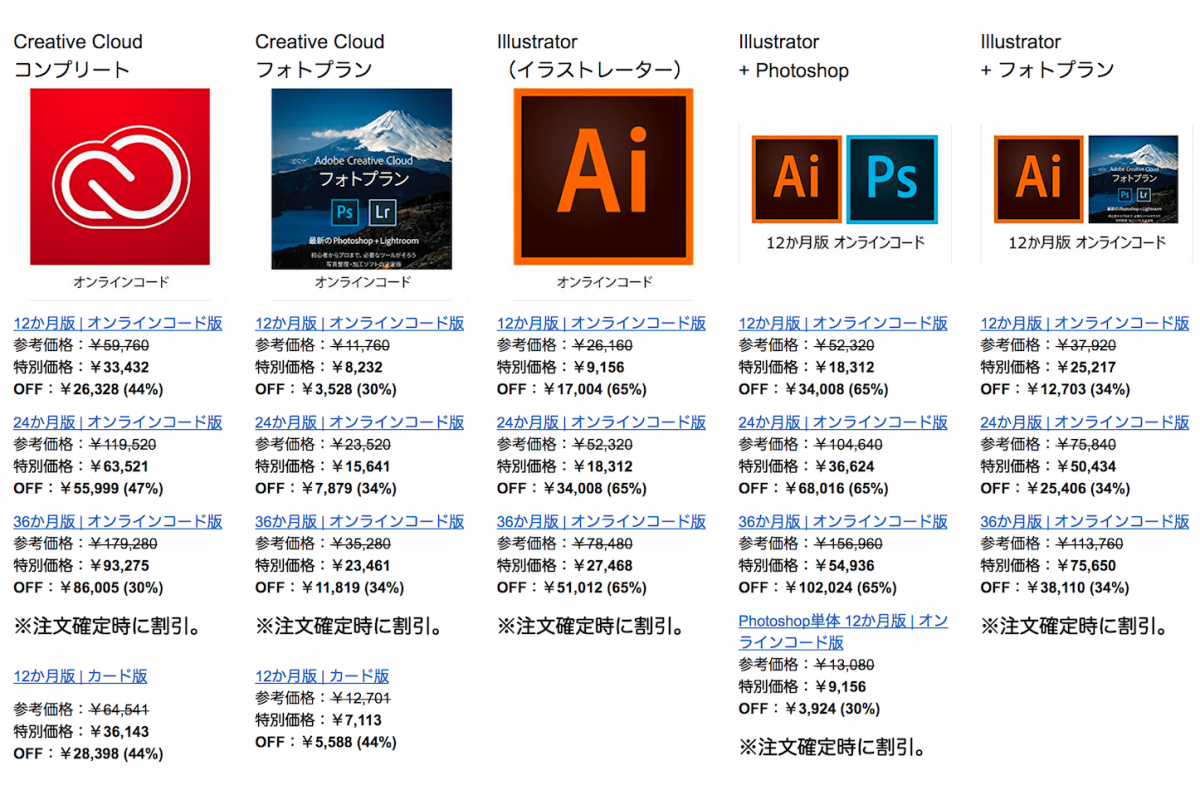Open 24か月版 link for Illustrator + Photoshop
1200x790 pixels.
pos(841,422)
